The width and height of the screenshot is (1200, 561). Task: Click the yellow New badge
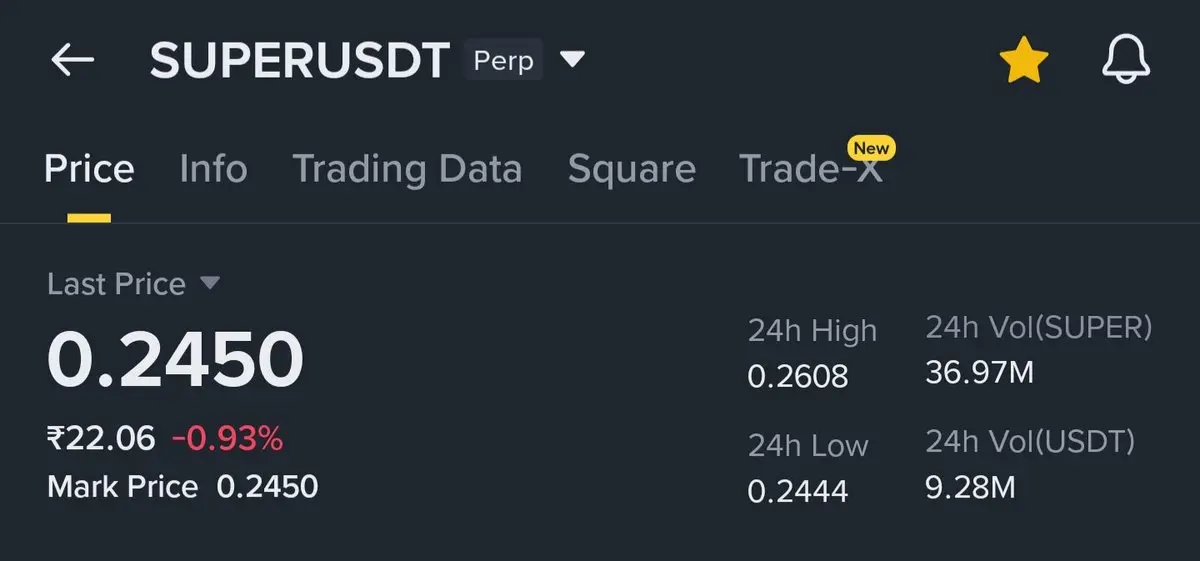coord(870,148)
